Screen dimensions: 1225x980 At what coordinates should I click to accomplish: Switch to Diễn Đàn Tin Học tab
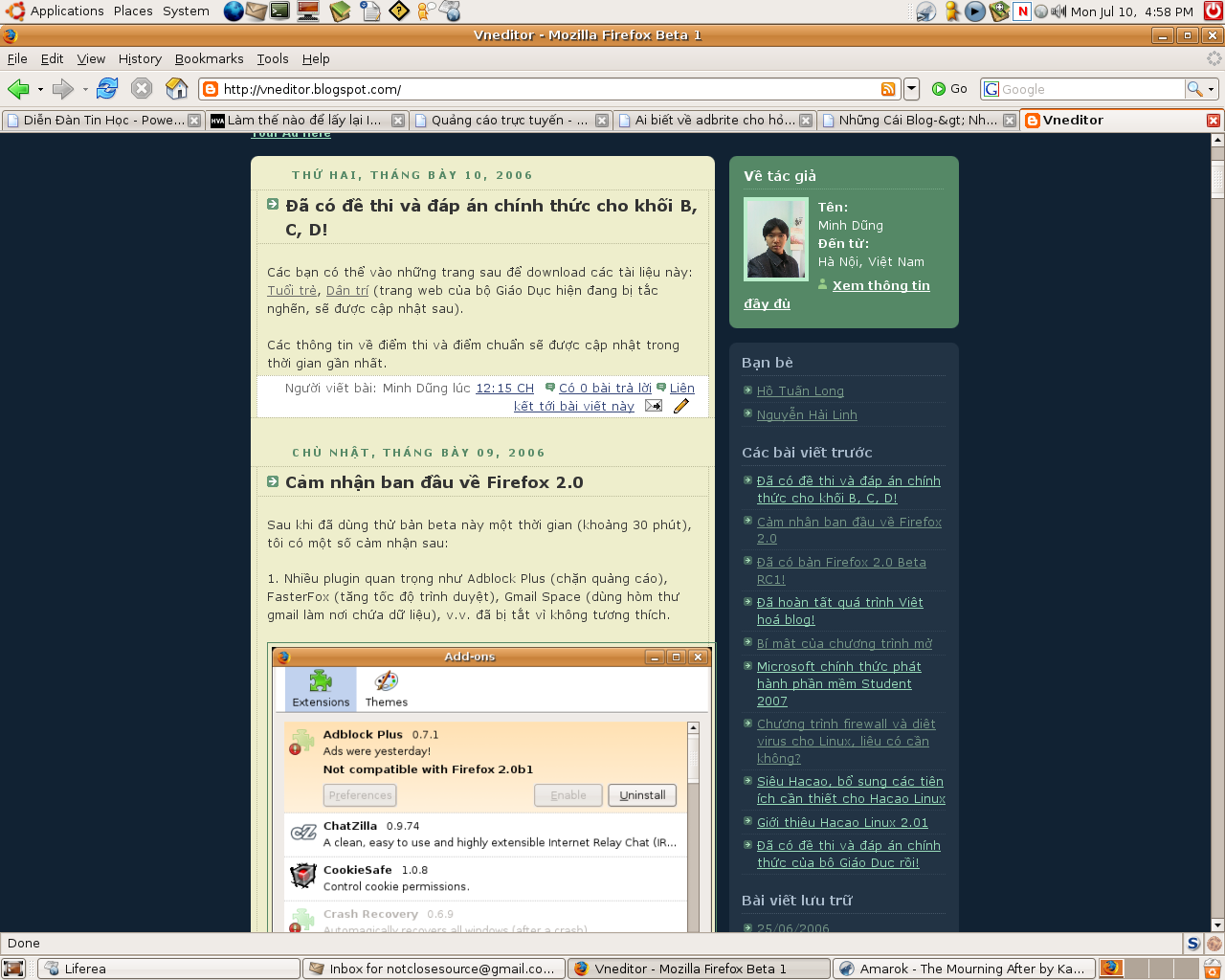tap(102, 121)
